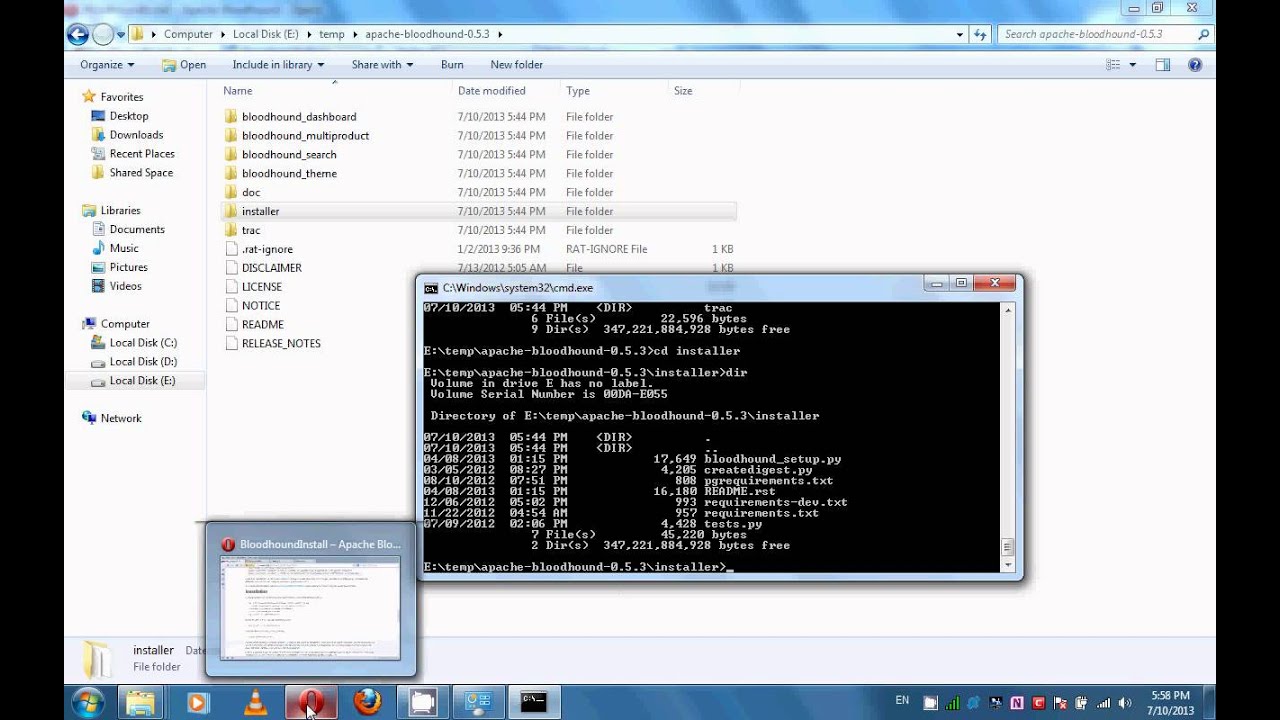The image size is (1280, 720).
Task: Select Local Disk (C:) in navigation pane
Action: click(143, 343)
